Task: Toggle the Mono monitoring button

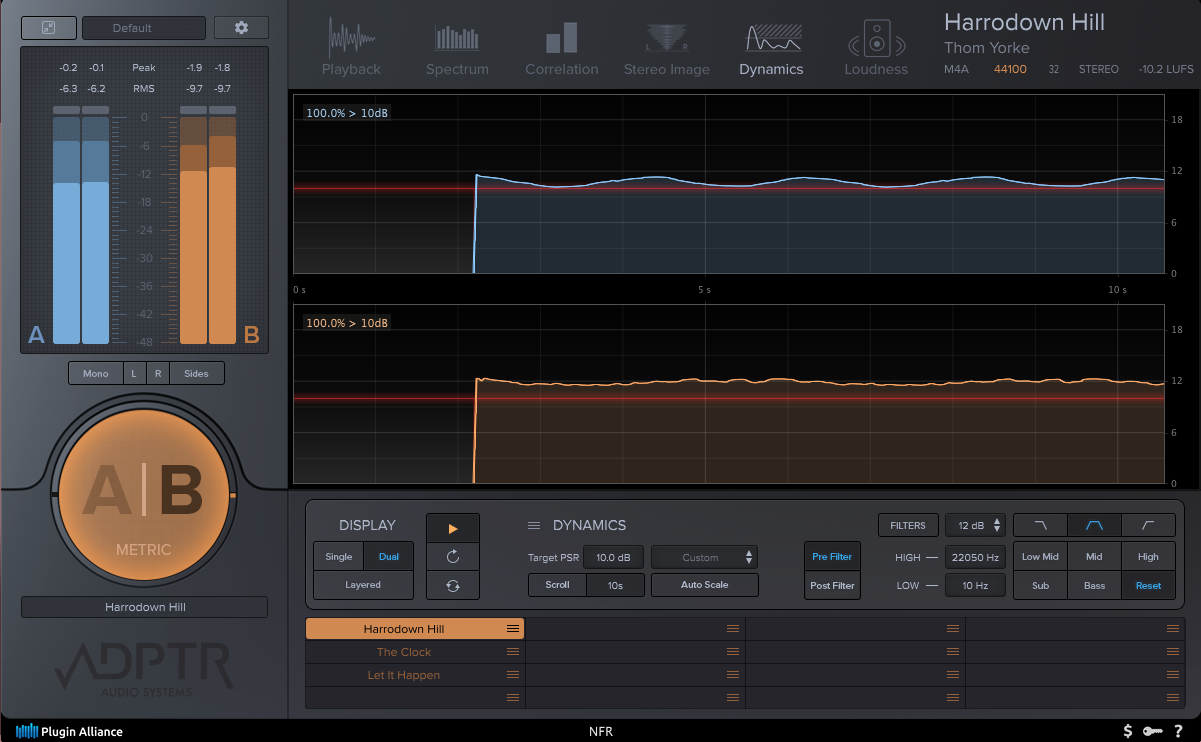Action: pos(96,373)
